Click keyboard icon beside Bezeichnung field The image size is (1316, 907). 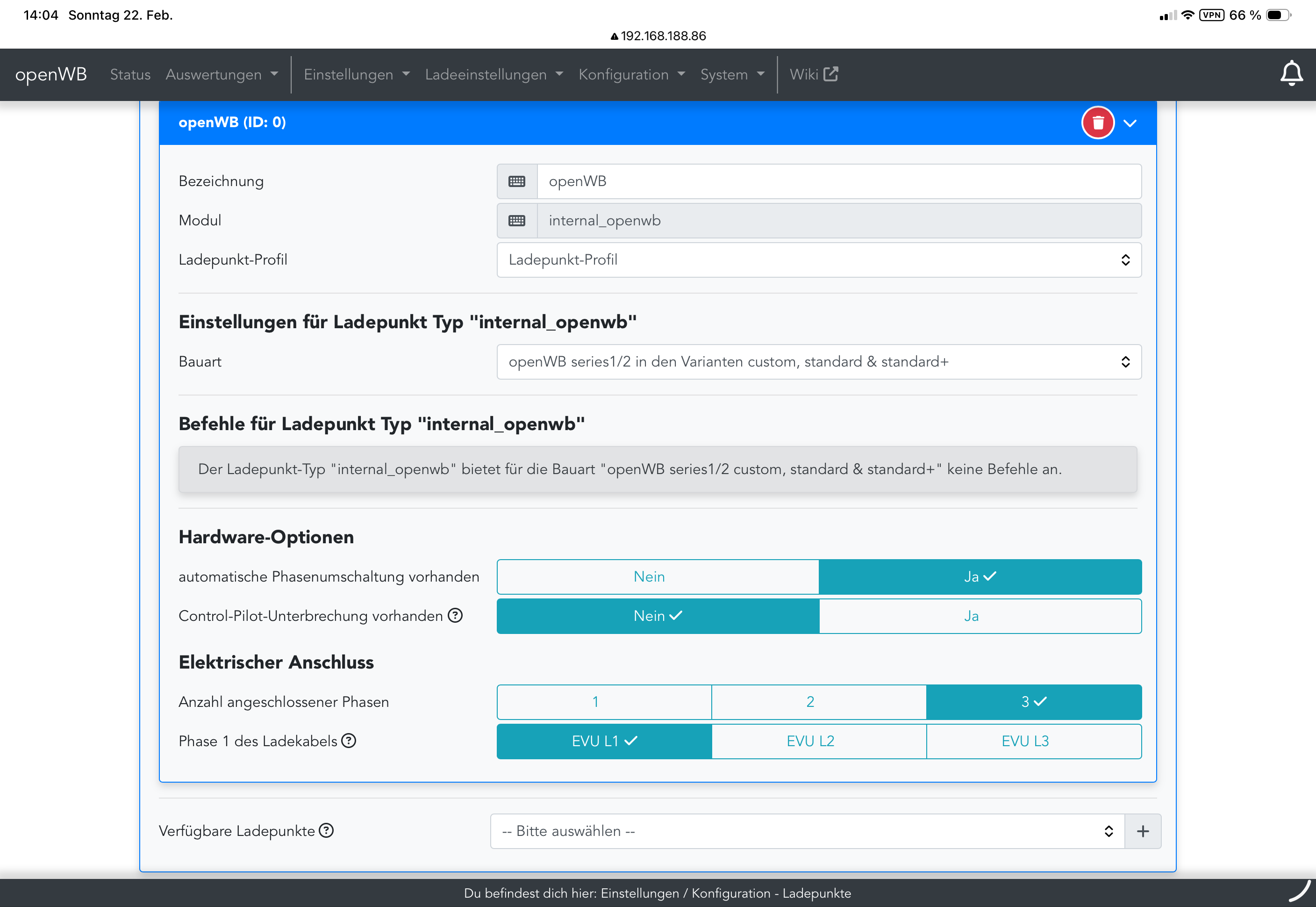click(x=516, y=181)
